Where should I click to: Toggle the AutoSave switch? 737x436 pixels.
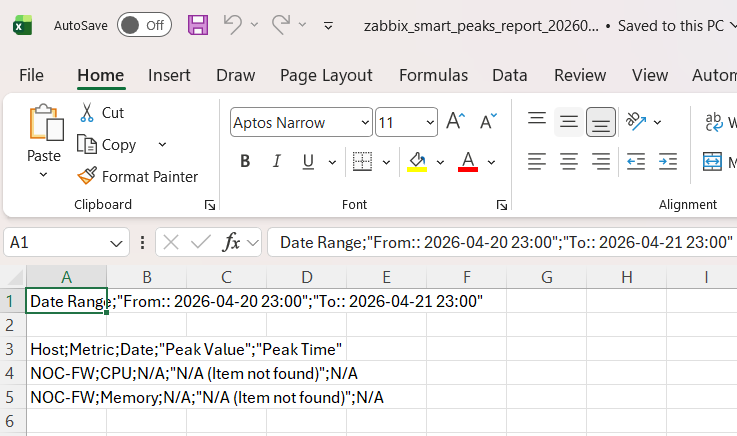coord(144,25)
